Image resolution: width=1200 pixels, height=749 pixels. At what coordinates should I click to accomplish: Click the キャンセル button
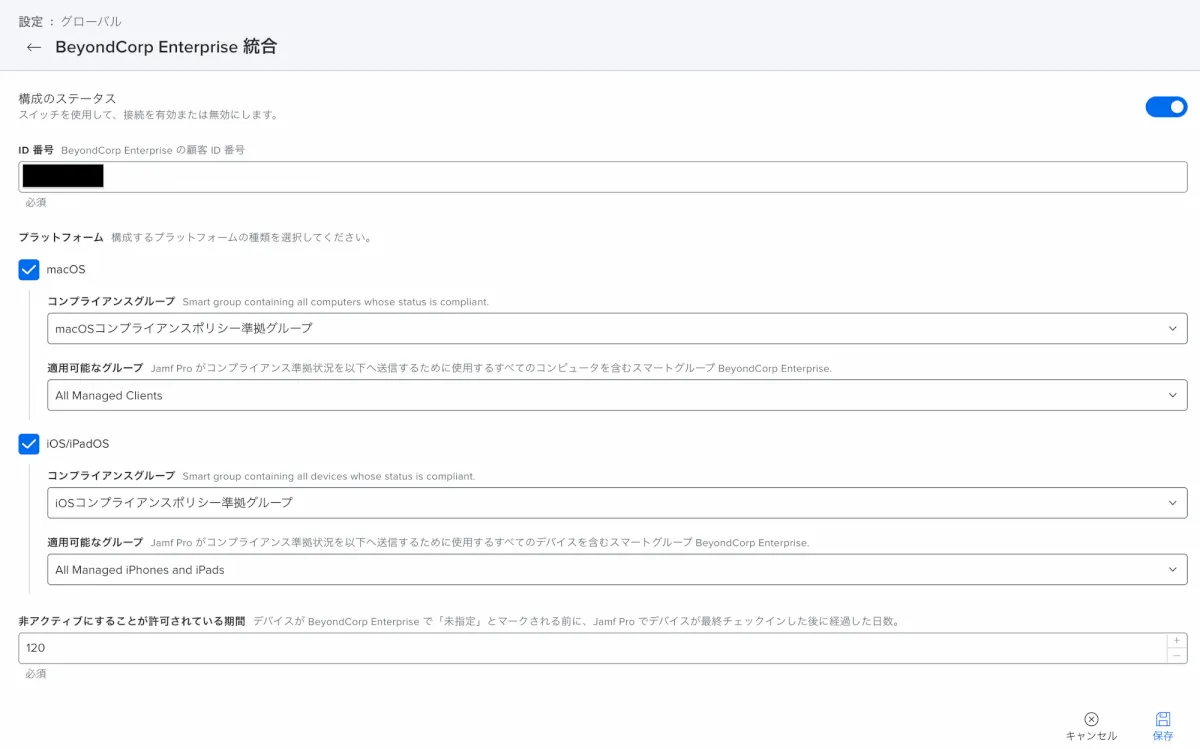point(1091,727)
